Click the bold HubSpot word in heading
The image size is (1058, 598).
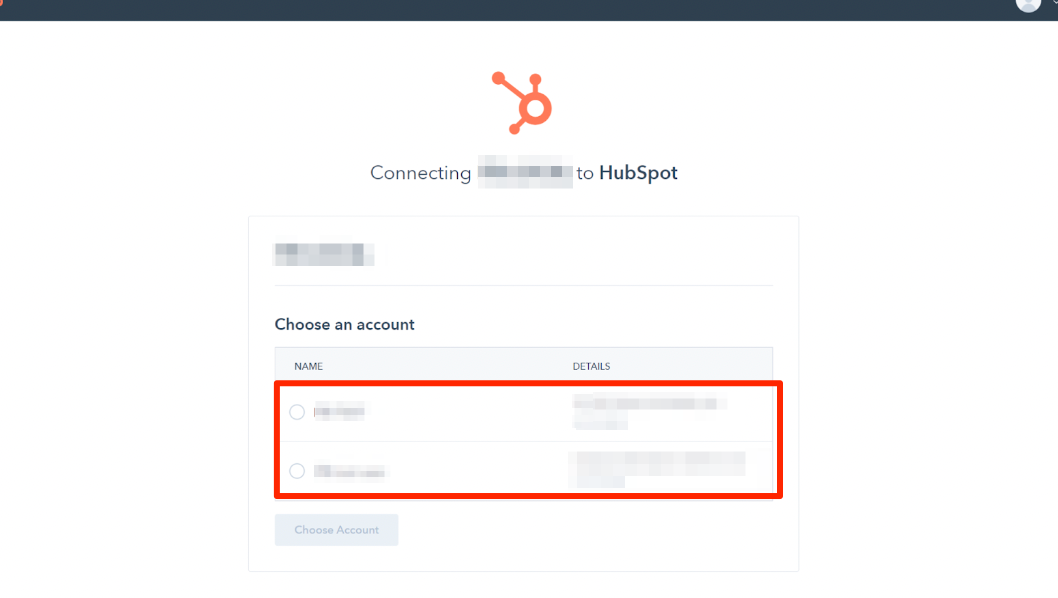click(x=638, y=173)
